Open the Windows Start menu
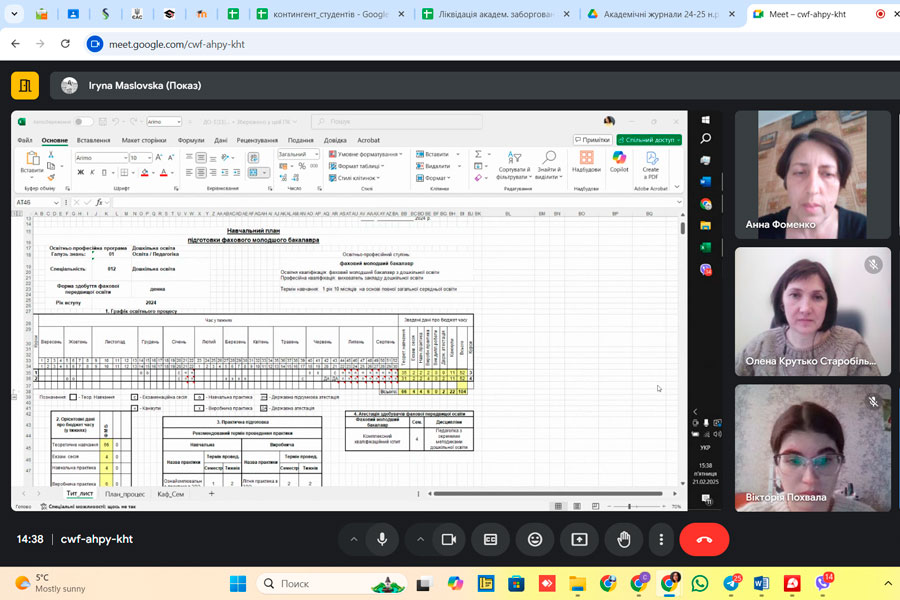Viewport: 900px width, 600px height. pos(238,583)
